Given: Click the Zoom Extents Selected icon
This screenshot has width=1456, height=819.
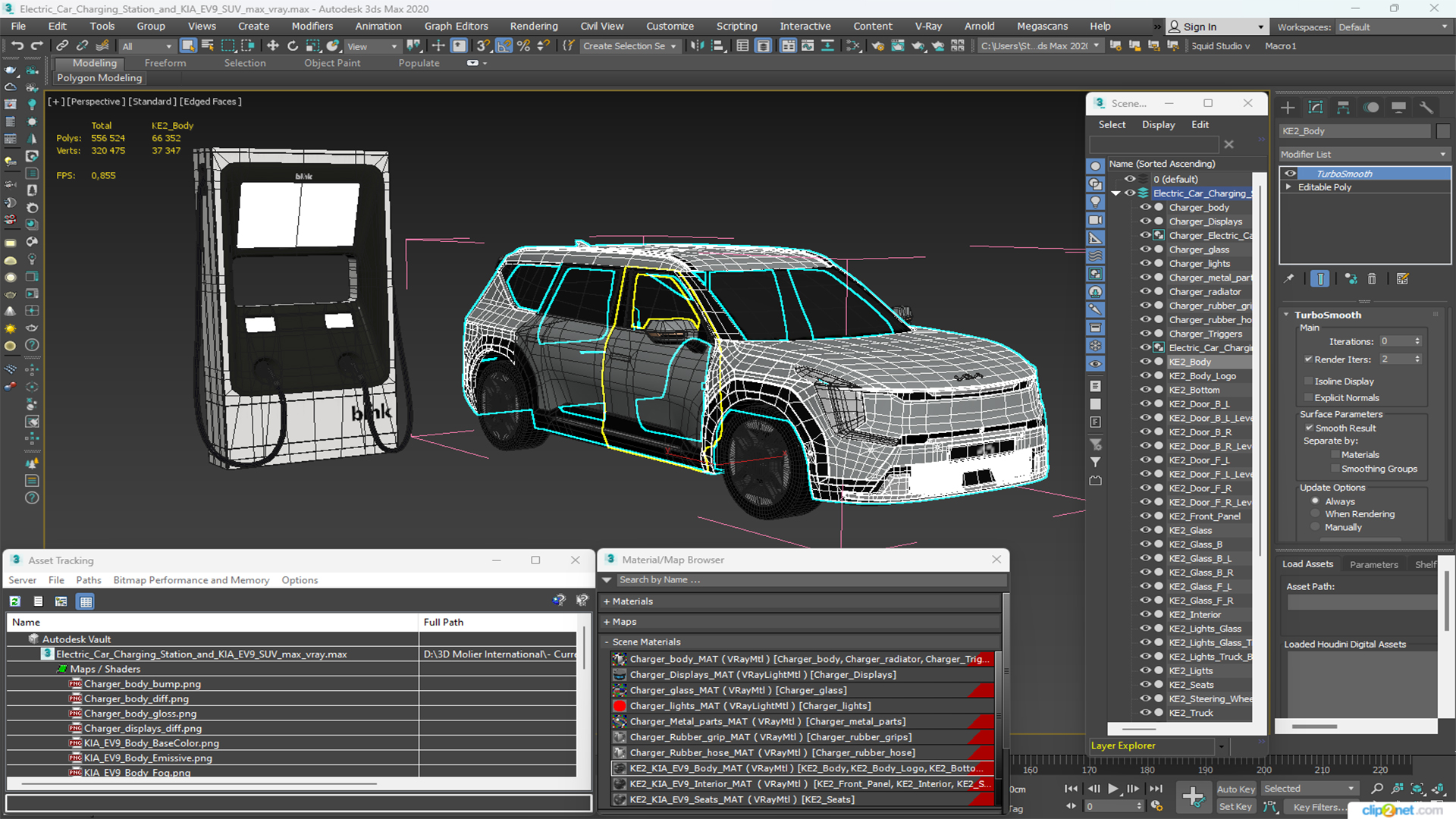Looking at the screenshot, I should click(1417, 789).
